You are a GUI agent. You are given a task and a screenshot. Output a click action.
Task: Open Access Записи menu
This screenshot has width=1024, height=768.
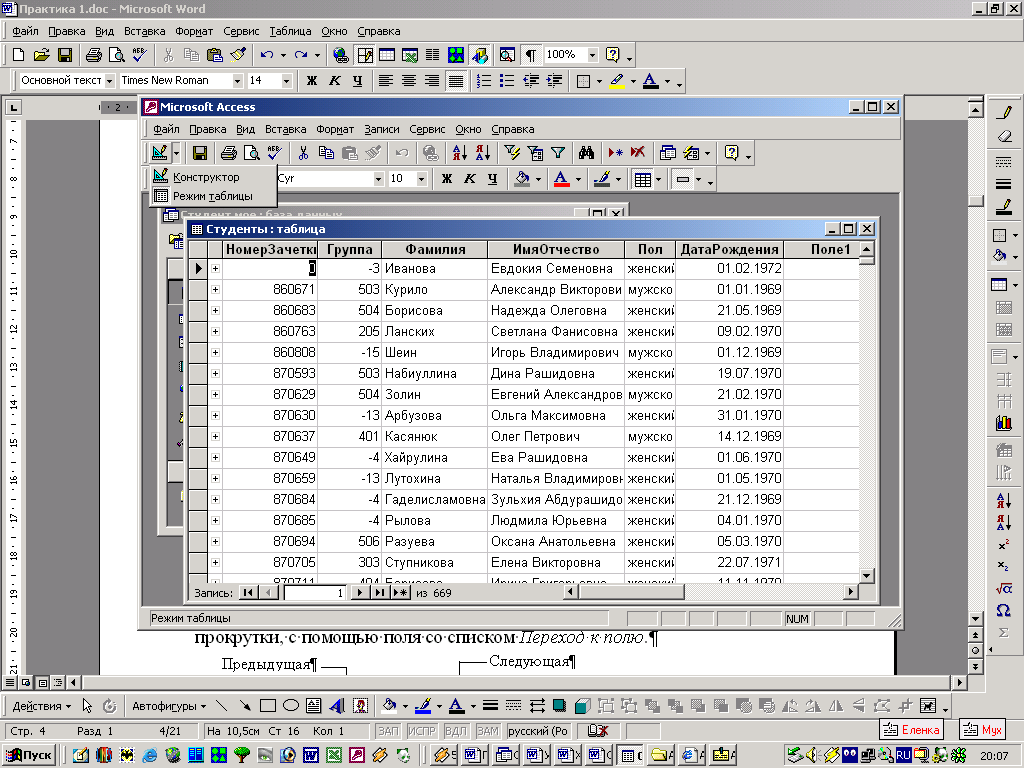381,129
